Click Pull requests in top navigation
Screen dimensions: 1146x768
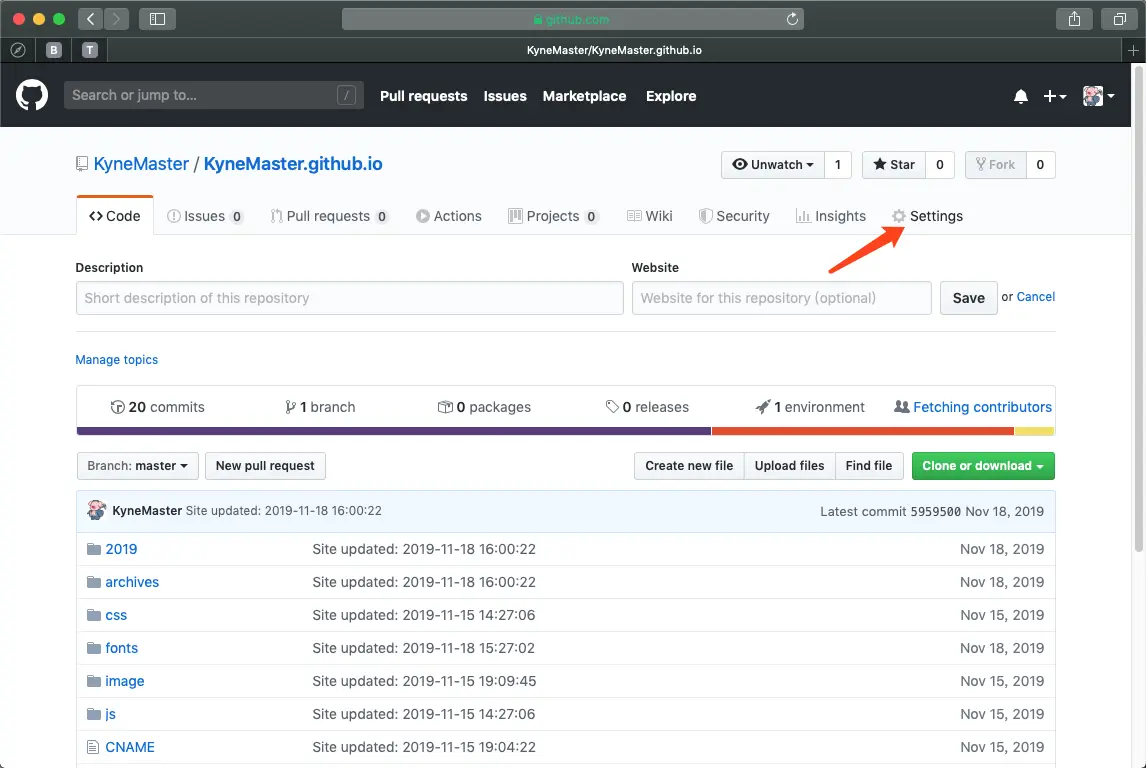point(423,96)
